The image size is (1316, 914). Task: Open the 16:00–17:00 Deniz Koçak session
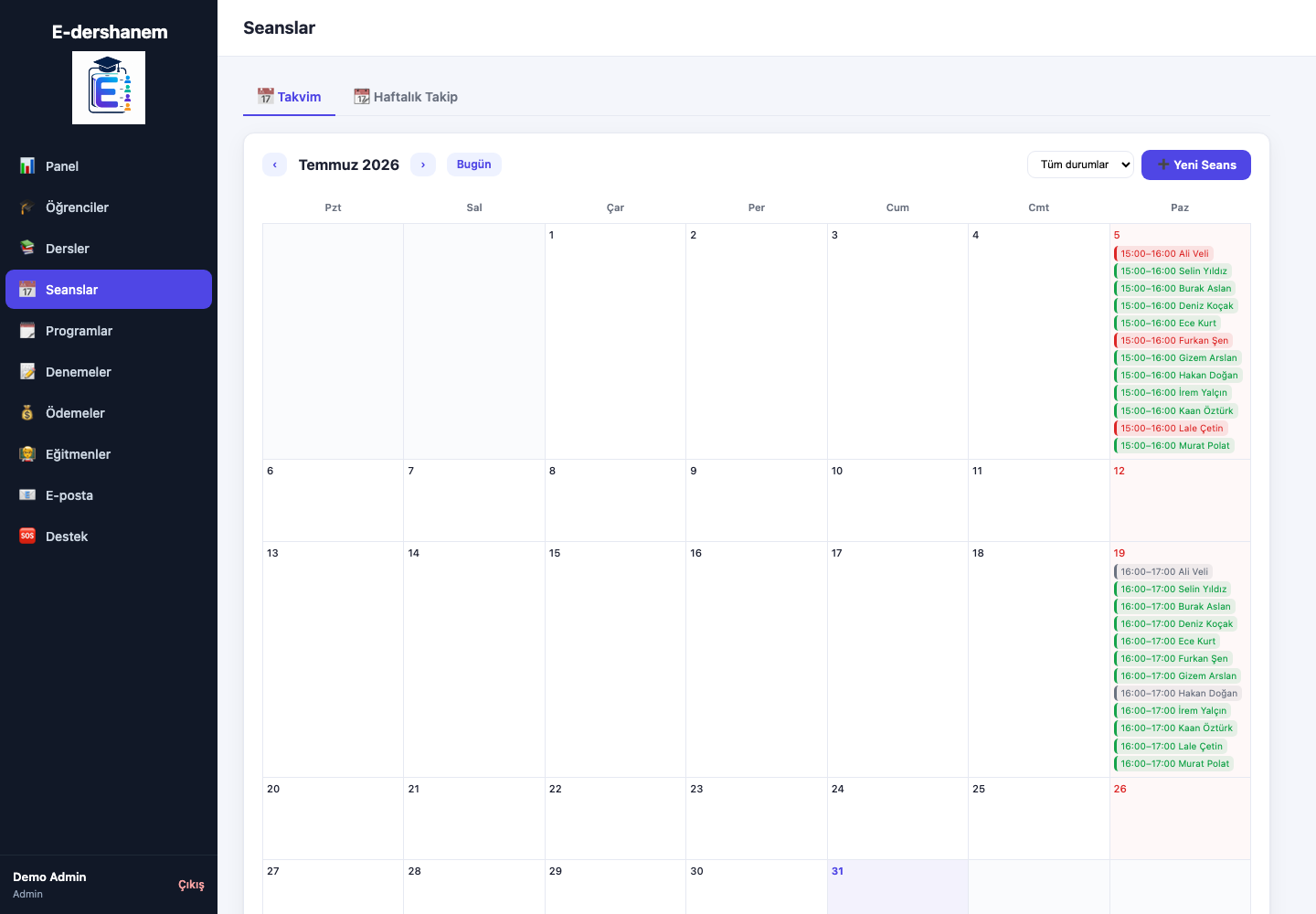pyautogui.click(x=1176, y=624)
